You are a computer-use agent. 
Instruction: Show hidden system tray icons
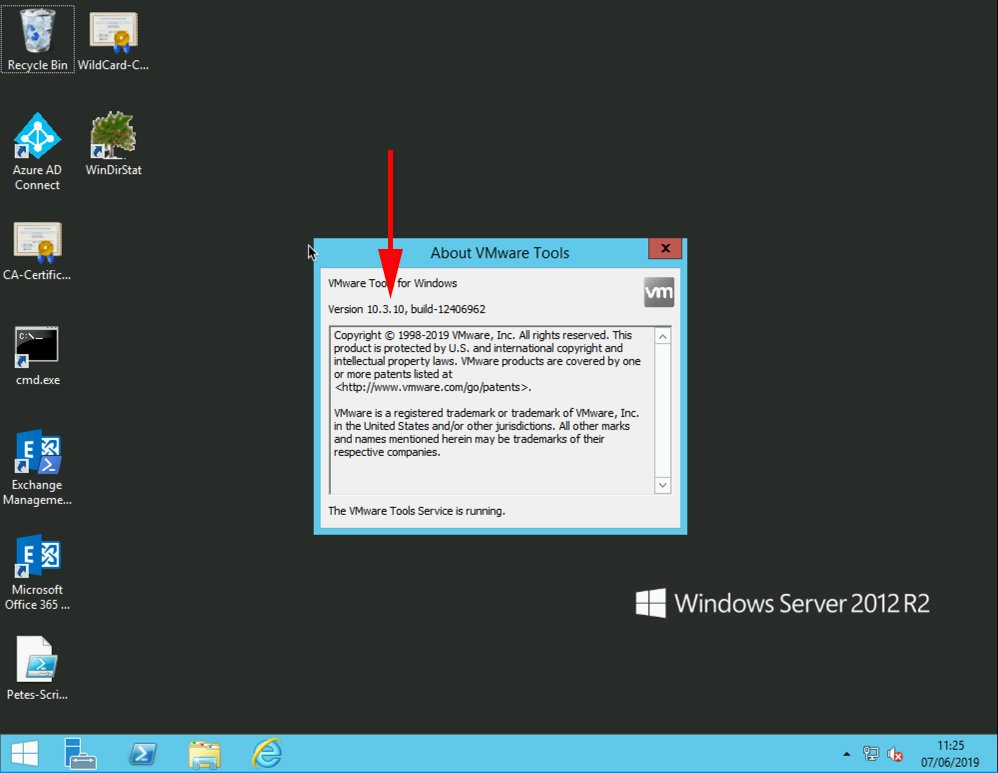point(847,755)
